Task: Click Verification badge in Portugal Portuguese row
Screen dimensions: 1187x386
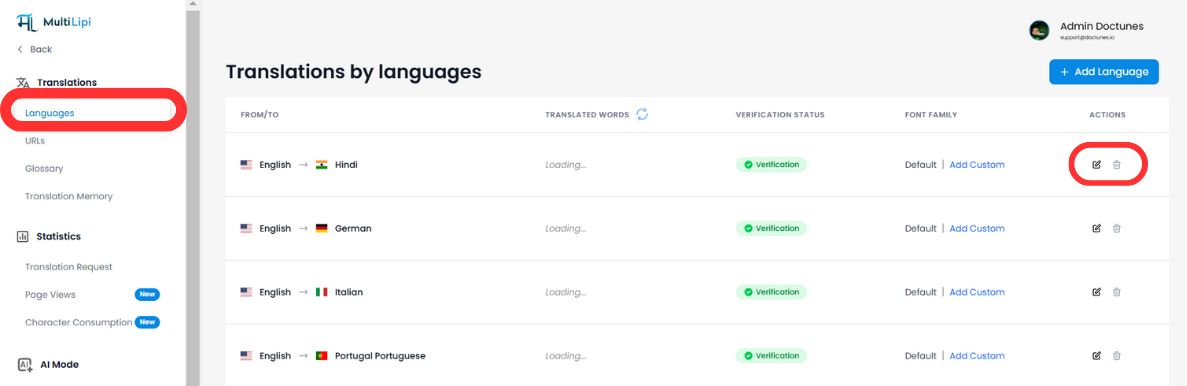Action: [771, 356]
